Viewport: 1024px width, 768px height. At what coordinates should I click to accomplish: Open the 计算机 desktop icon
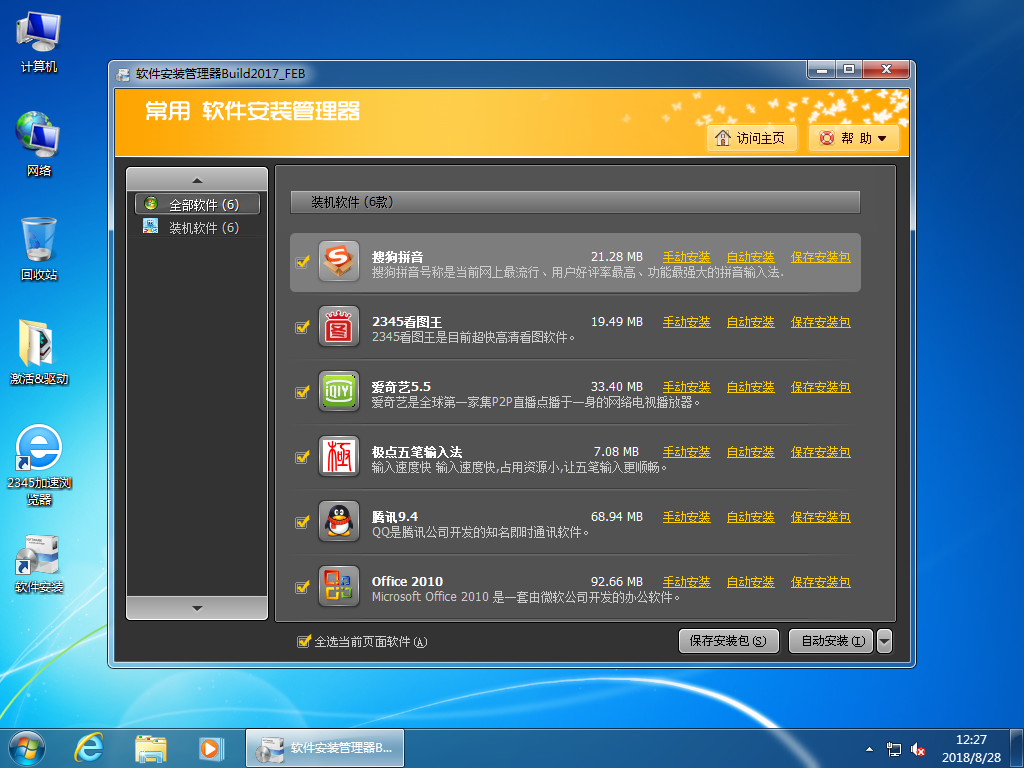coord(39,42)
